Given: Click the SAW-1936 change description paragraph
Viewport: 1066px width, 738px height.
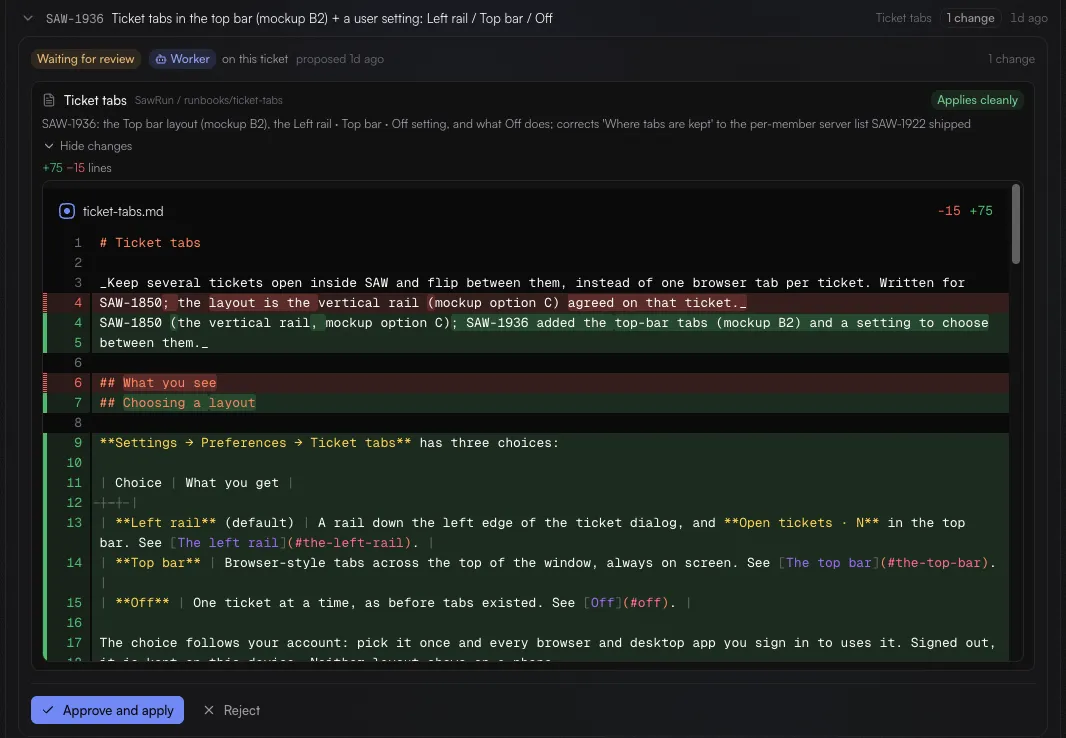Looking at the screenshot, I should click(506, 124).
